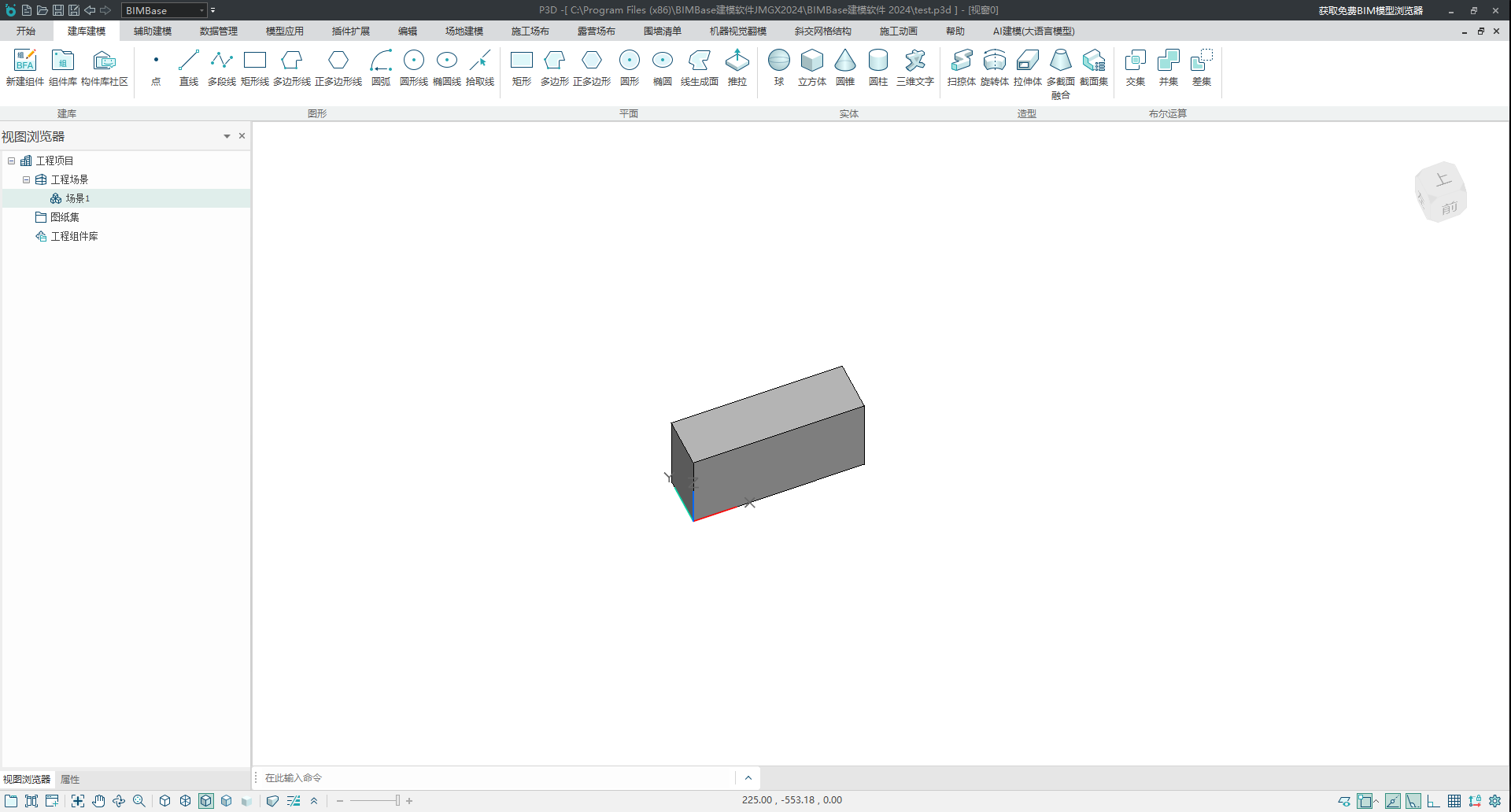Select the Arc (圆弧) drawing tool

coord(381,67)
